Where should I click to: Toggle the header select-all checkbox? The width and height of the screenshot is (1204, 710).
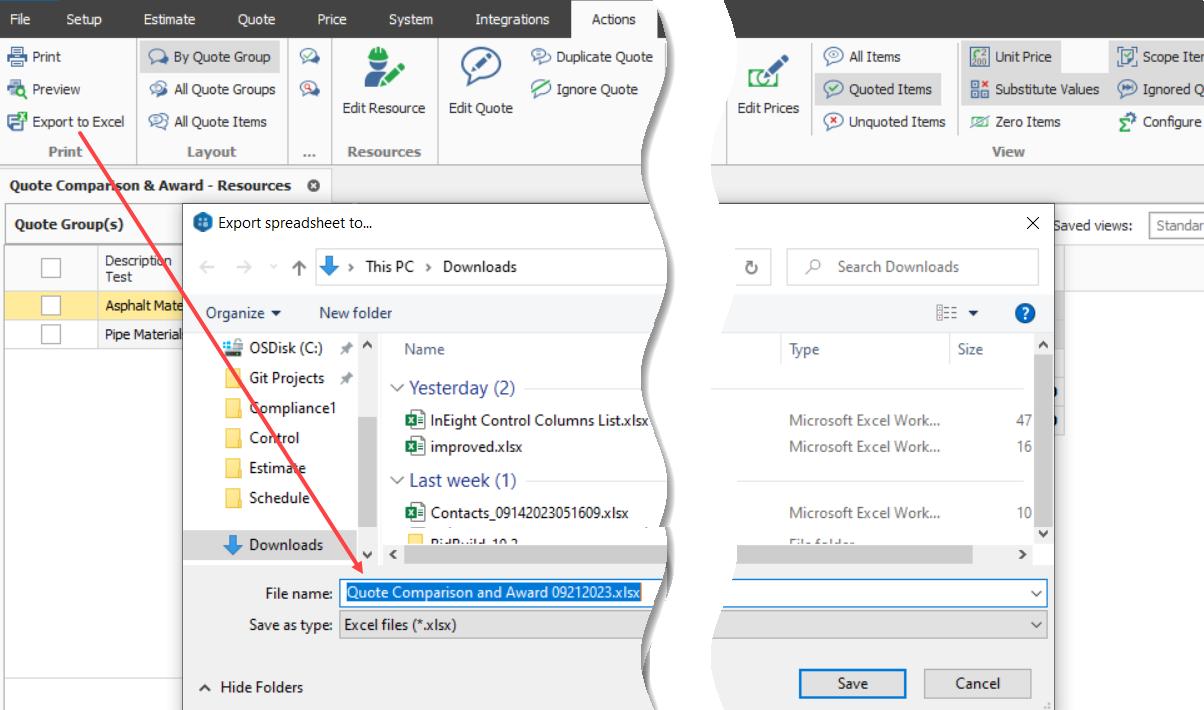tap(51, 267)
